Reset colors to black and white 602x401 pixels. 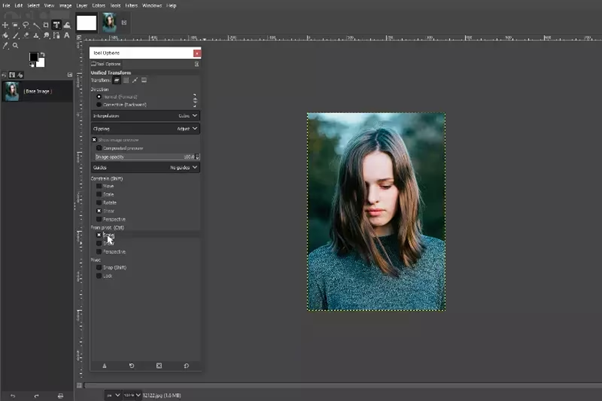[x=32, y=65]
